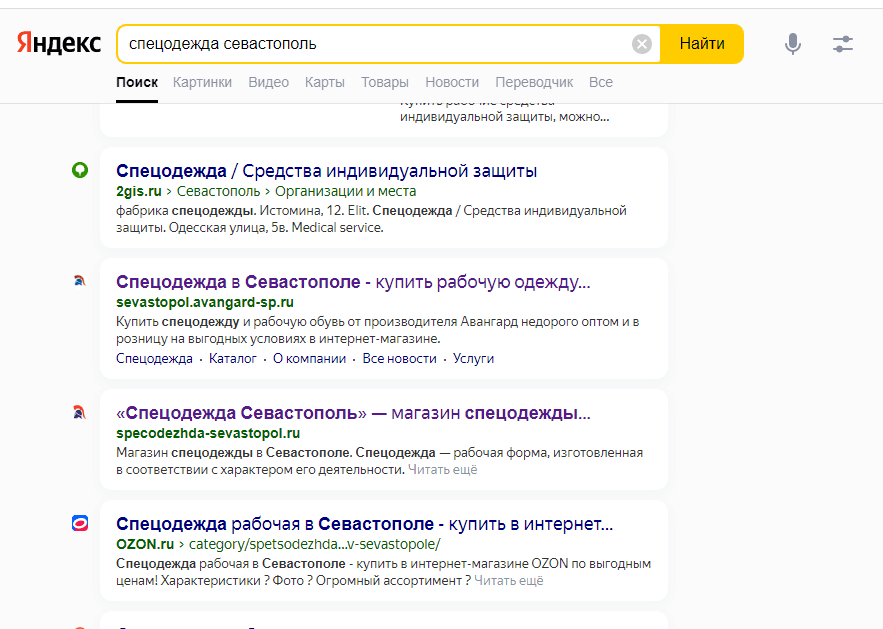Click the 2gis.ru green favicon

pos(80,171)
